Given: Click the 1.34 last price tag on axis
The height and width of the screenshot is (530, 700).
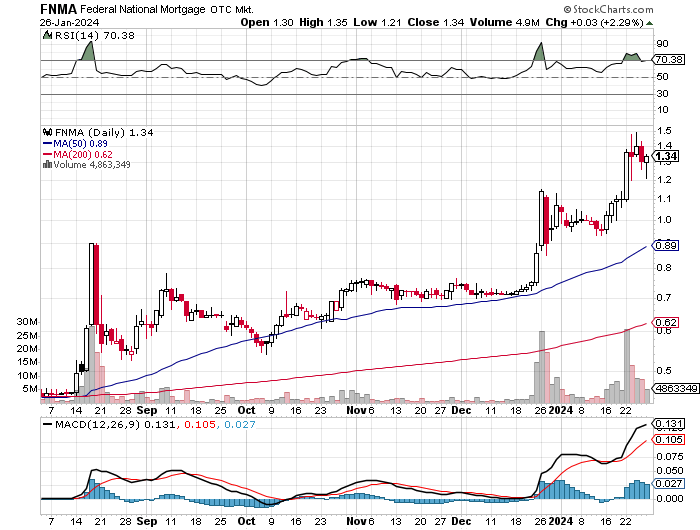Looking at the screenshot, I should tap(667, 156).
